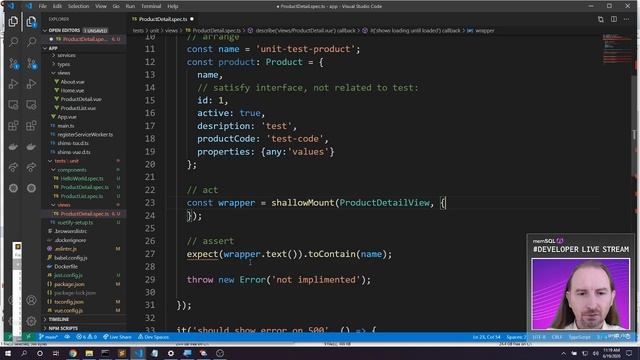Open the Run menu

pos(130,6)
